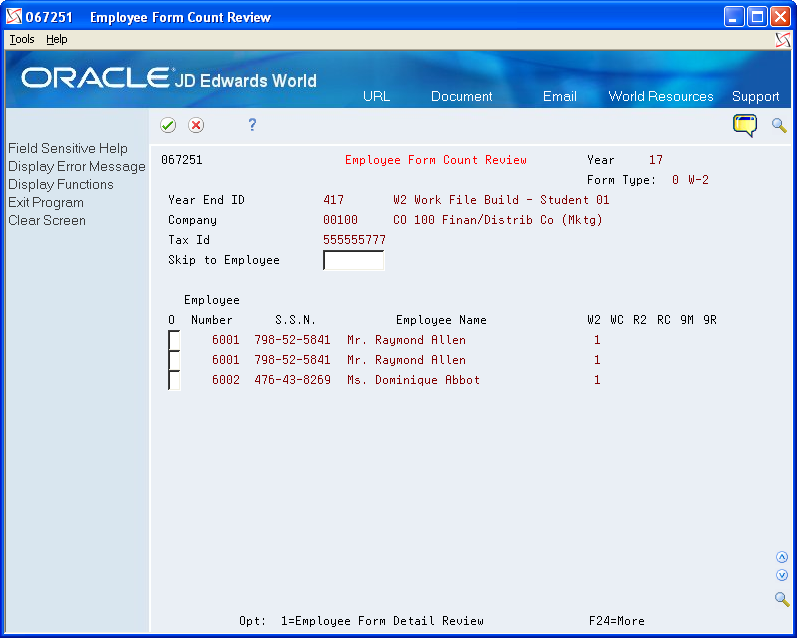This screenshot has height=638, width=797.
Task: Open the Support link
Action: coord(755,97)
